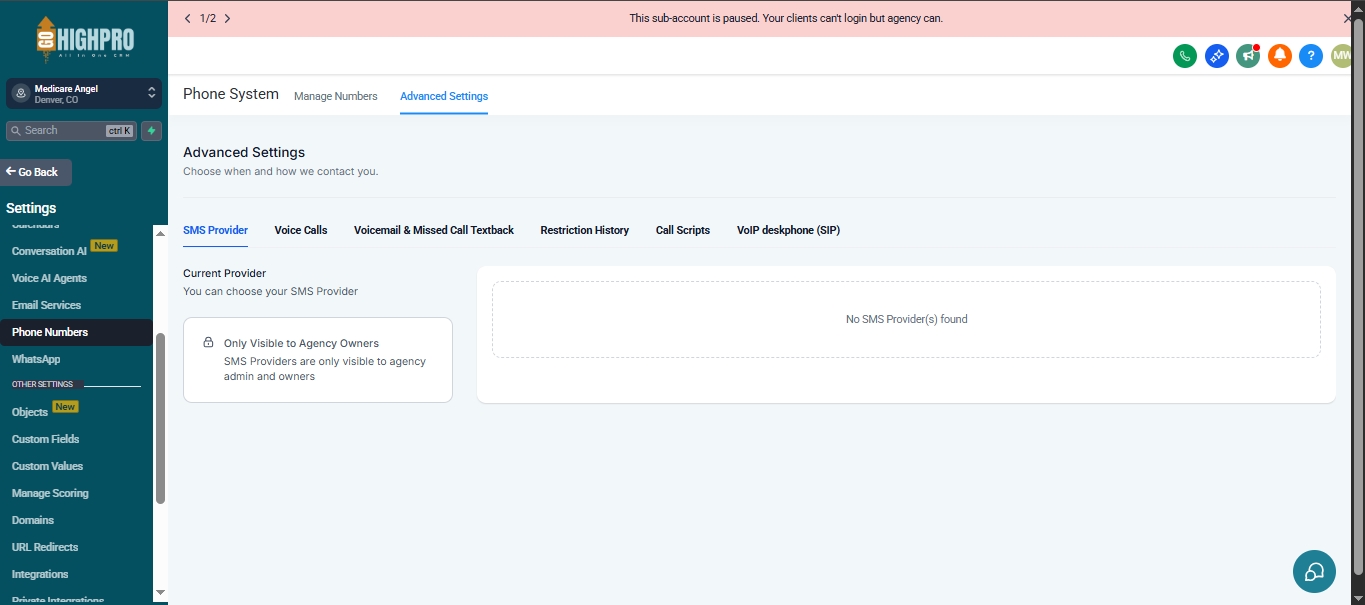Click the blue question mark help icon
The image size is (1365, 605).
(1311, 56)
